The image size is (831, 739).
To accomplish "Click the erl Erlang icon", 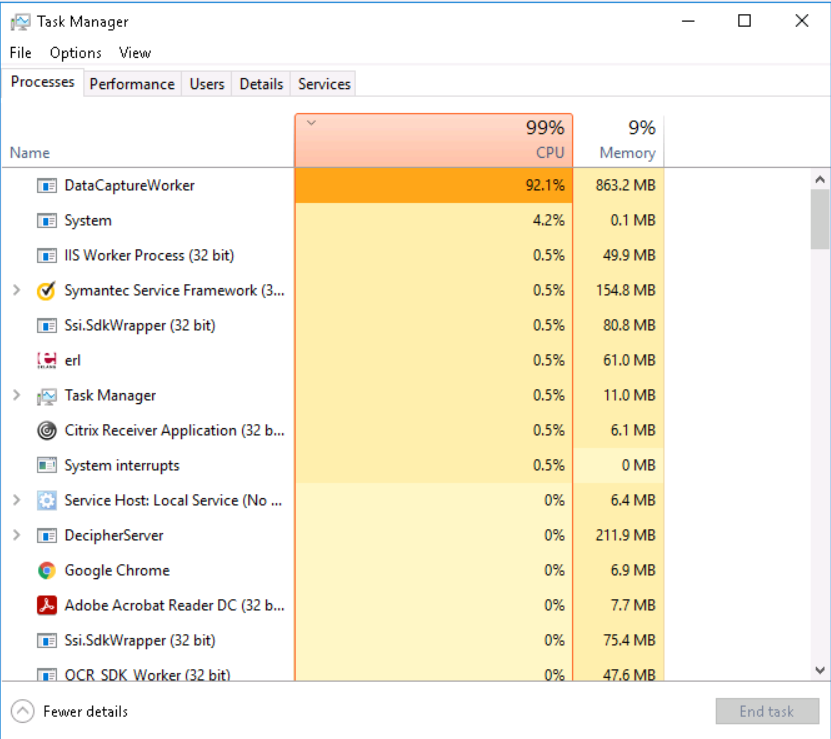I will point(47,360).
